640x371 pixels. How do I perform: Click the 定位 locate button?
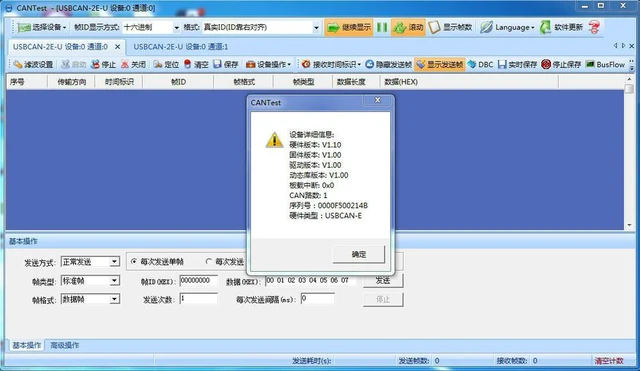pyautogui.click(x=166, y=64)
